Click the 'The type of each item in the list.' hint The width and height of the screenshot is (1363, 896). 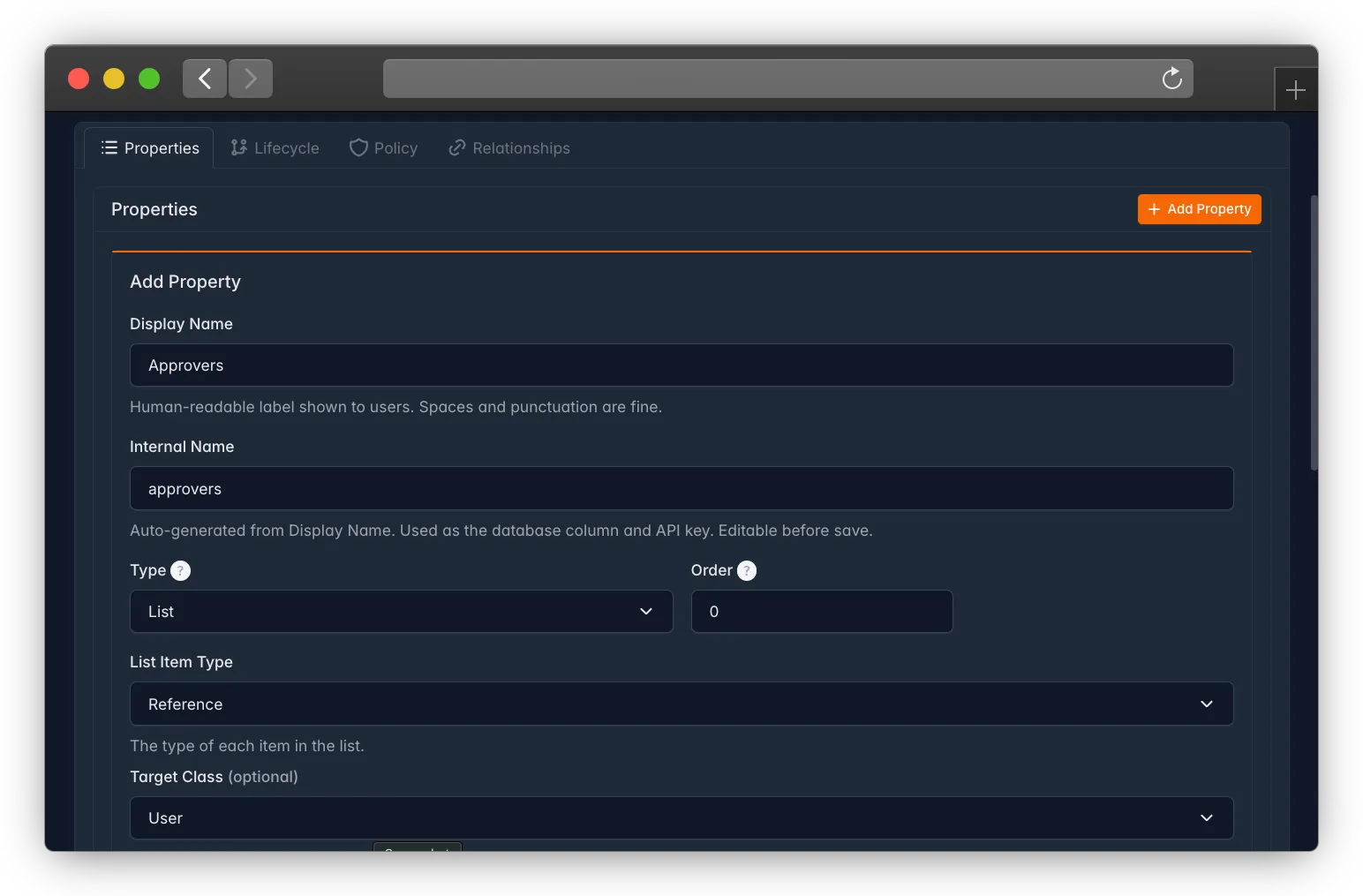247,746
